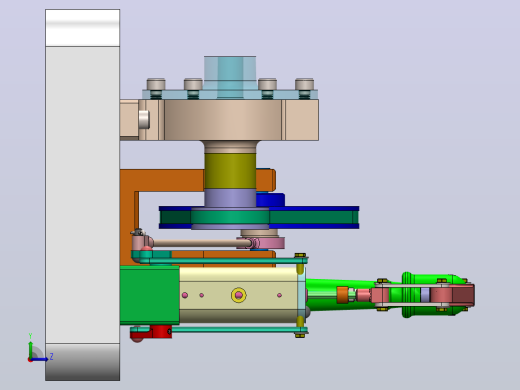Select the upper teal tie rod
This screenshot has height=390, width=520.
(x=223, y=260)
